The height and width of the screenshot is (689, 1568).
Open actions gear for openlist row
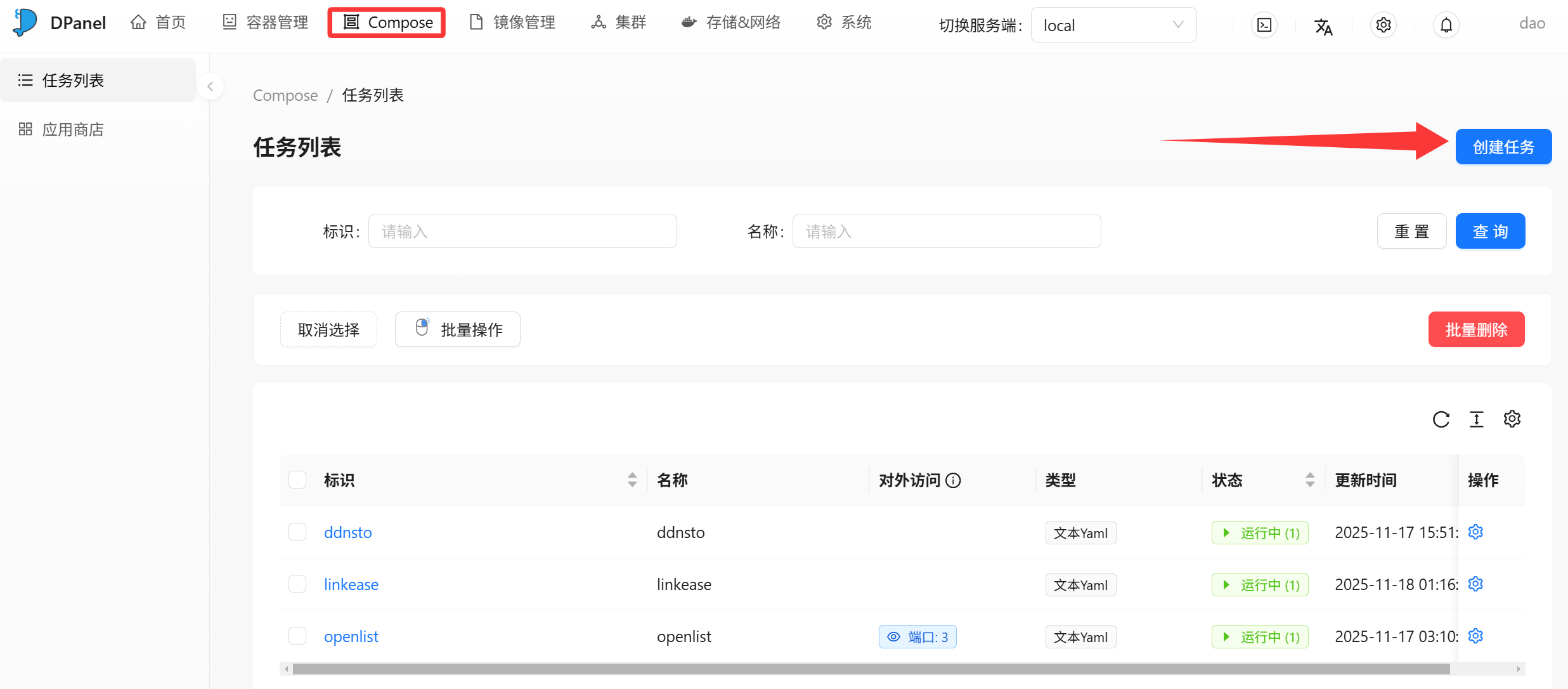tap(1475, 636)
